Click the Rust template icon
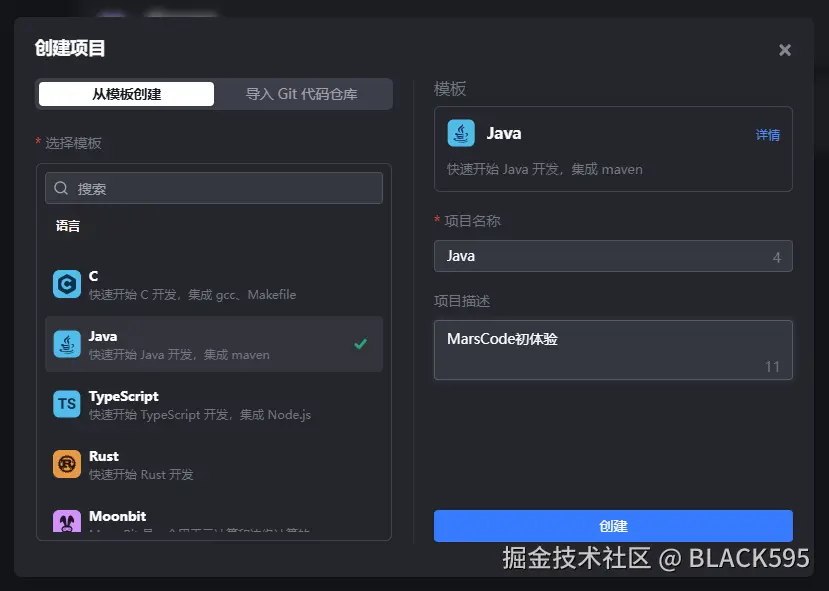This screenshot has width=829, height=591. (67, 464)
